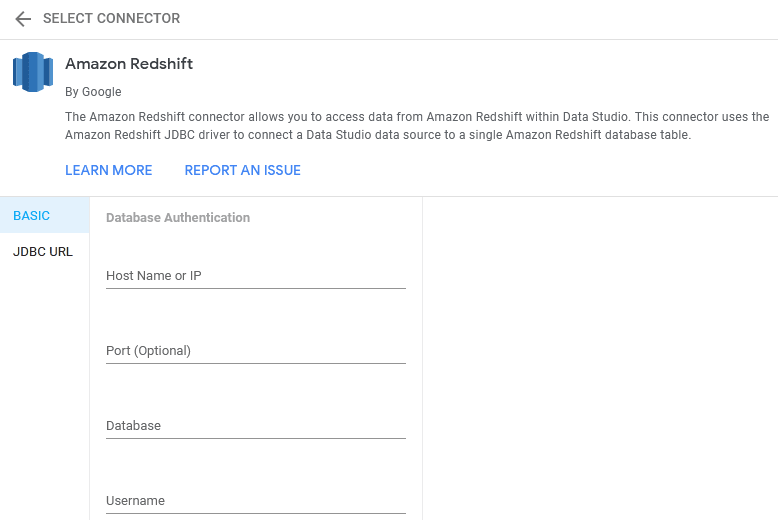Click the SELECT CONNECTOR header text
Image resolution: width=778 pixels, height=520 pixels.
(x=112, y=18)
